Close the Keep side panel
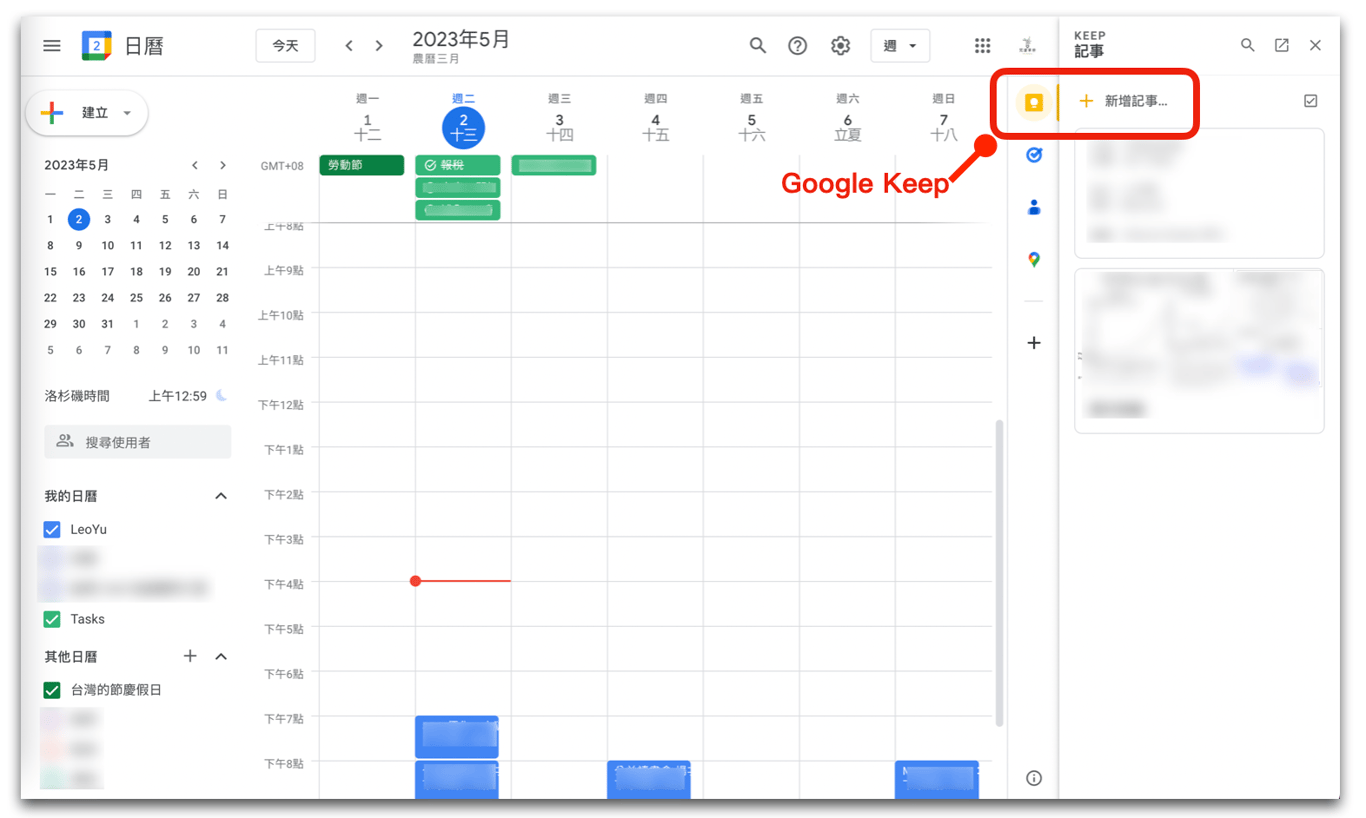This screenshot has width=1366, height=818. coord(1315,45)
